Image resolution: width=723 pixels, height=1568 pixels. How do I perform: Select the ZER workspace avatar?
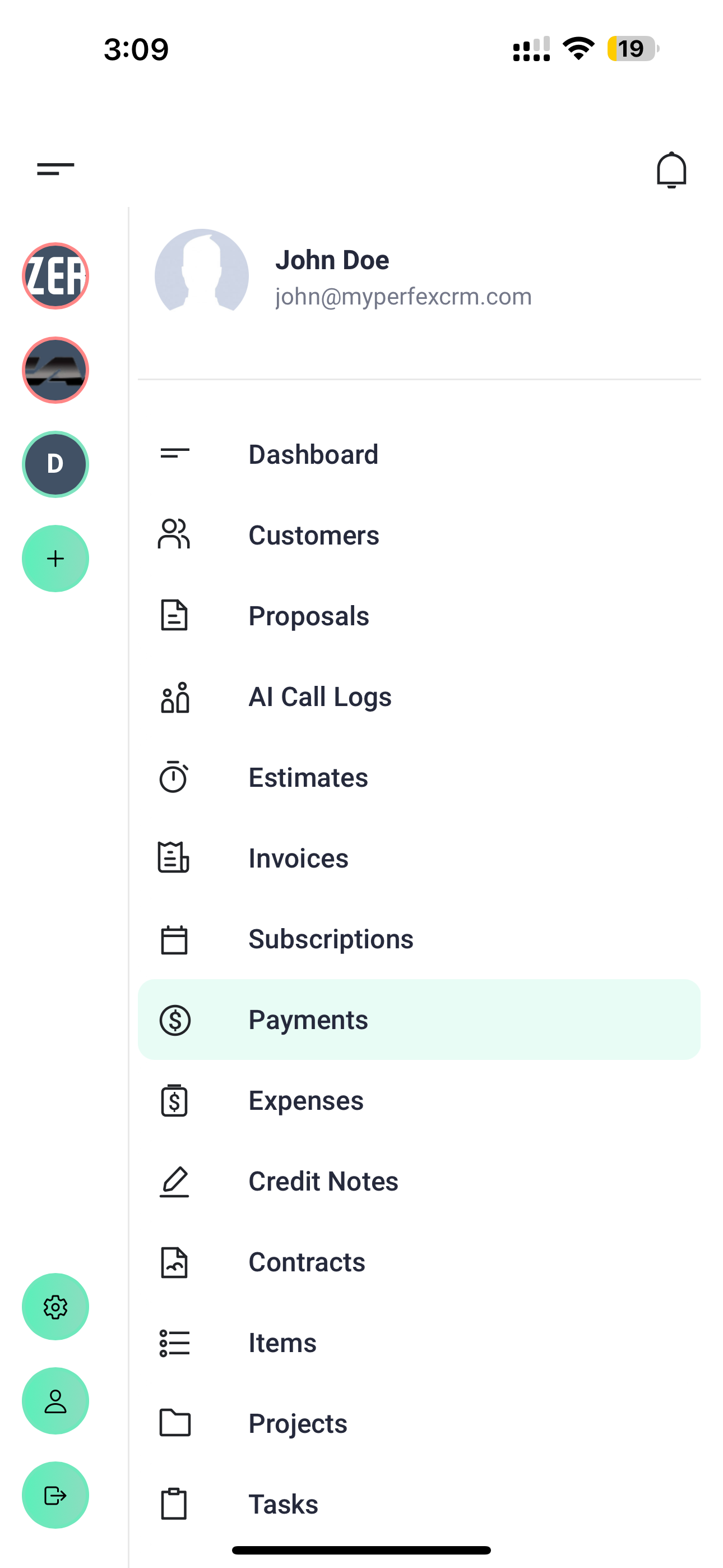pos(55,276)
